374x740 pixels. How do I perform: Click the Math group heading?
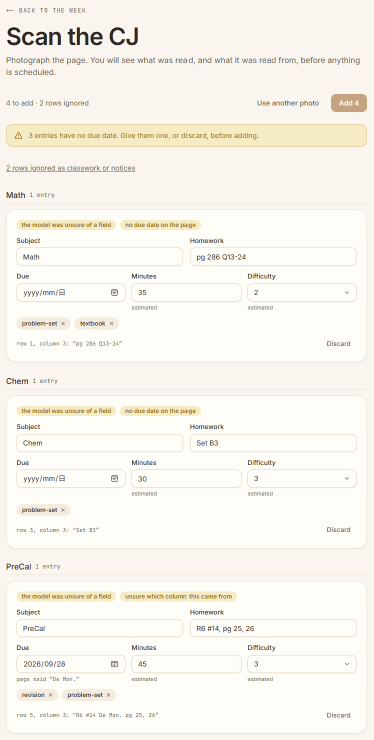(16, 195)
